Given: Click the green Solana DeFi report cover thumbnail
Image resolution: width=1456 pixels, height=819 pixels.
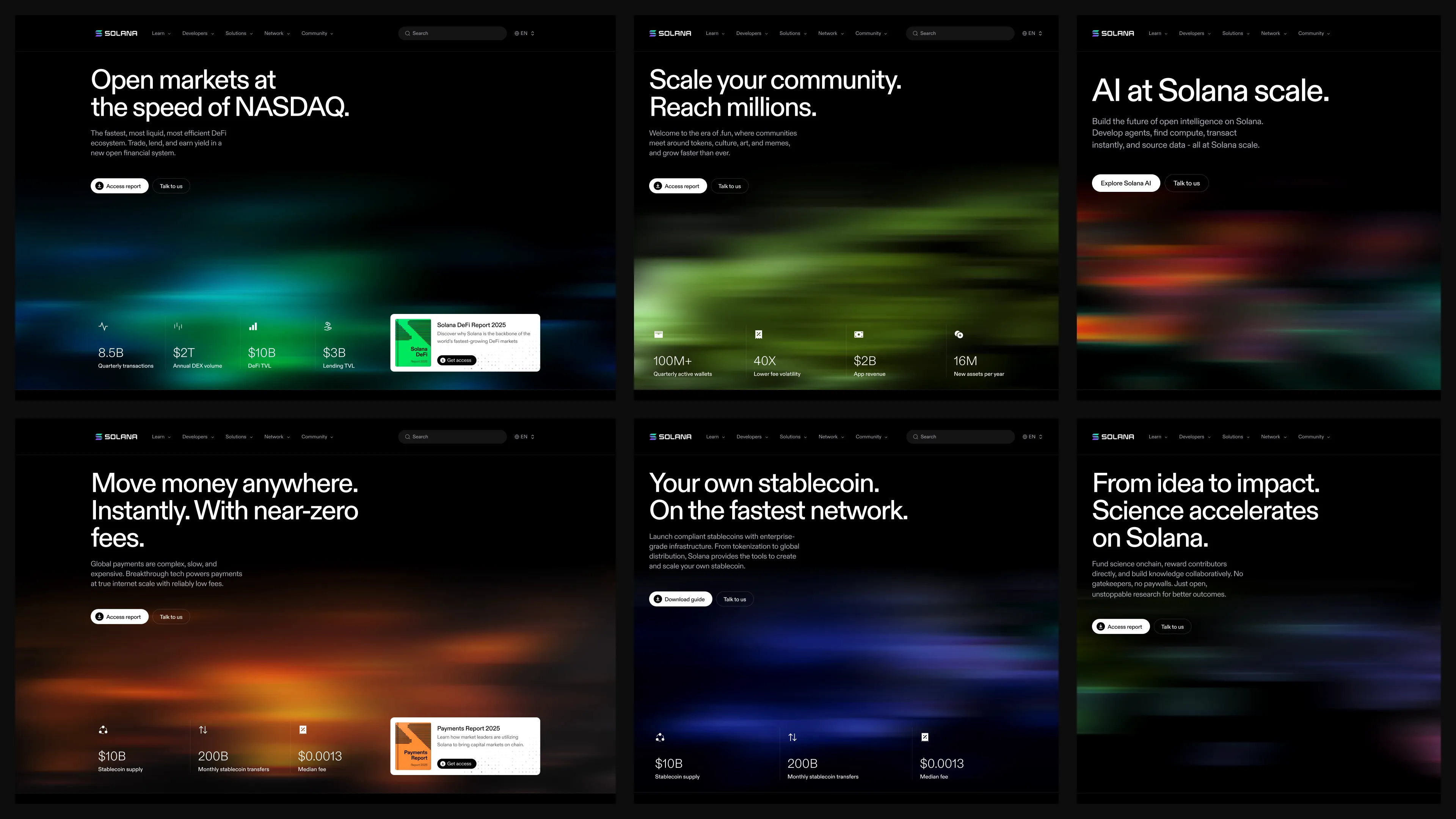Looking at the screenshot, I should [x=413, y=342].
